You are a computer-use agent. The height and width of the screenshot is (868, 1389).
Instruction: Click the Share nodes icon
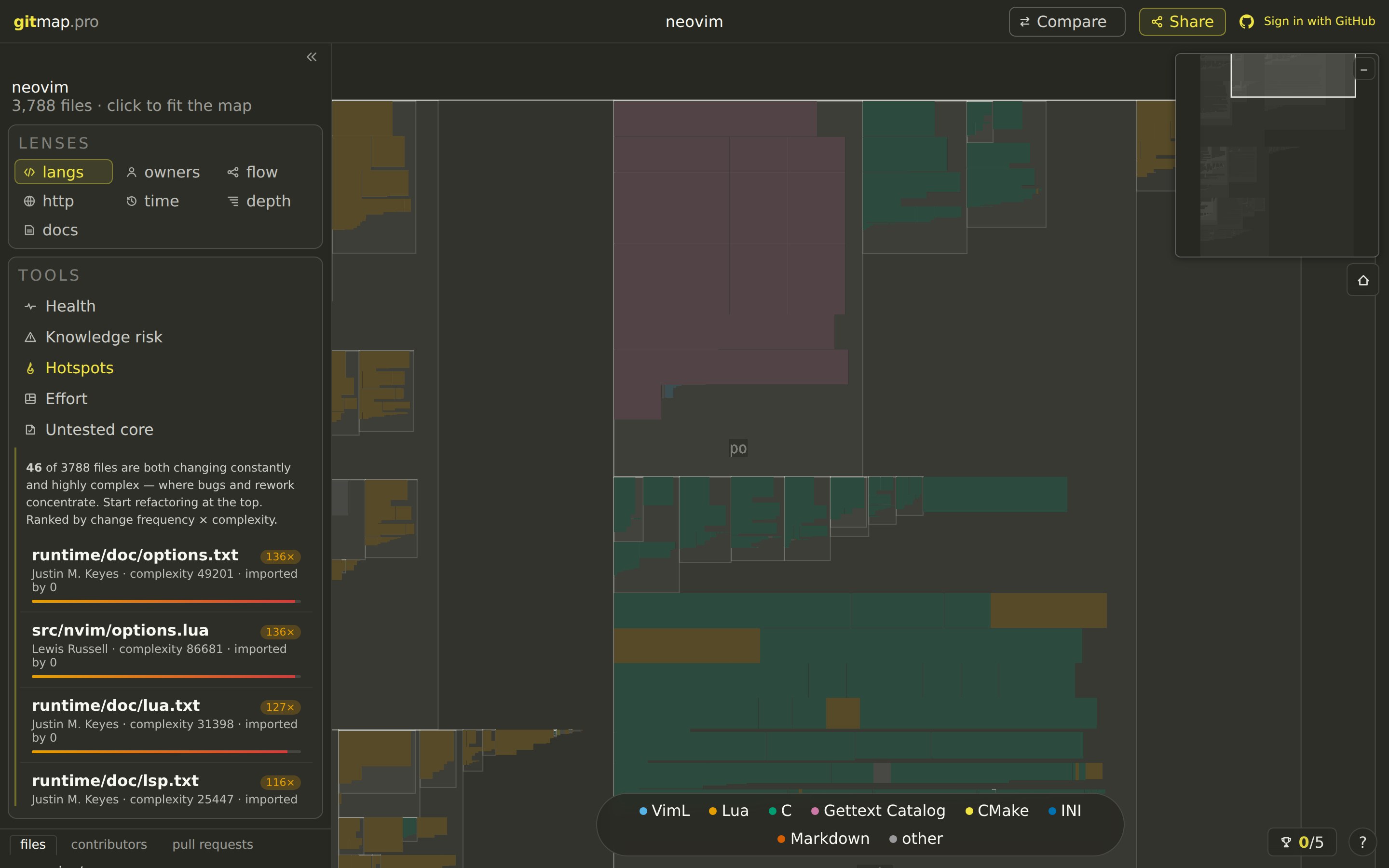1157,22
